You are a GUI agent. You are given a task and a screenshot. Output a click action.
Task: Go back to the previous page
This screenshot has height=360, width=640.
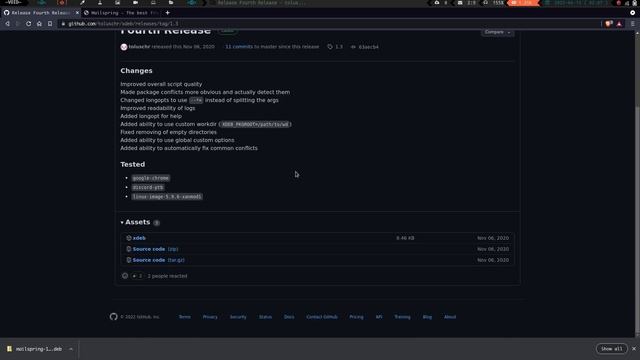point(7,24)
